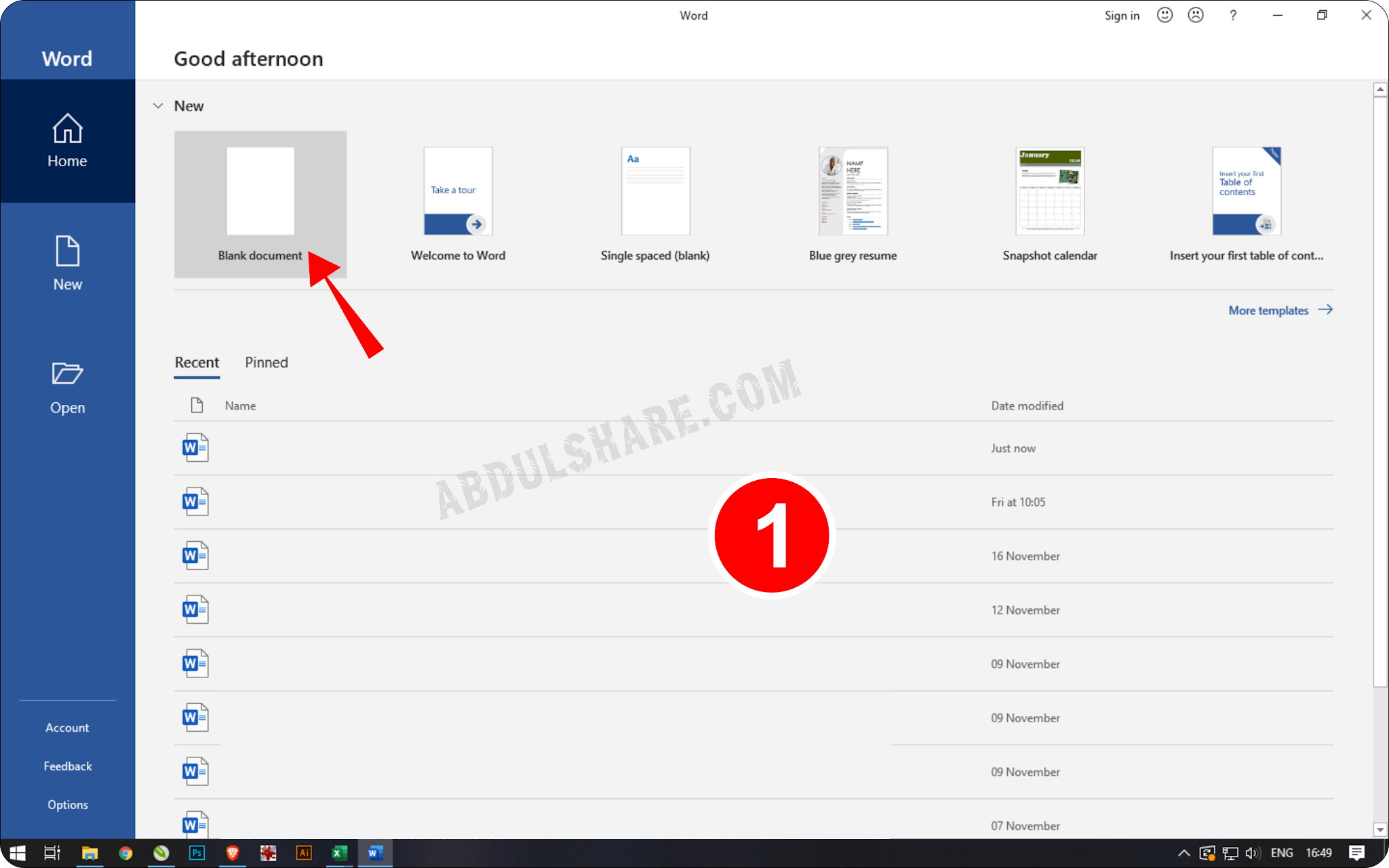
Task: Open the document modified Just now
Action: coord(754,448)
